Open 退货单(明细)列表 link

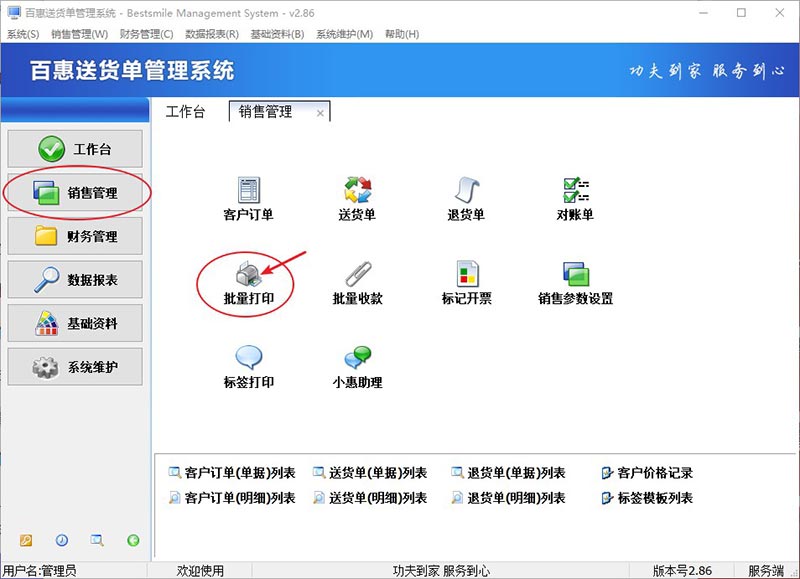click(509, 498)
